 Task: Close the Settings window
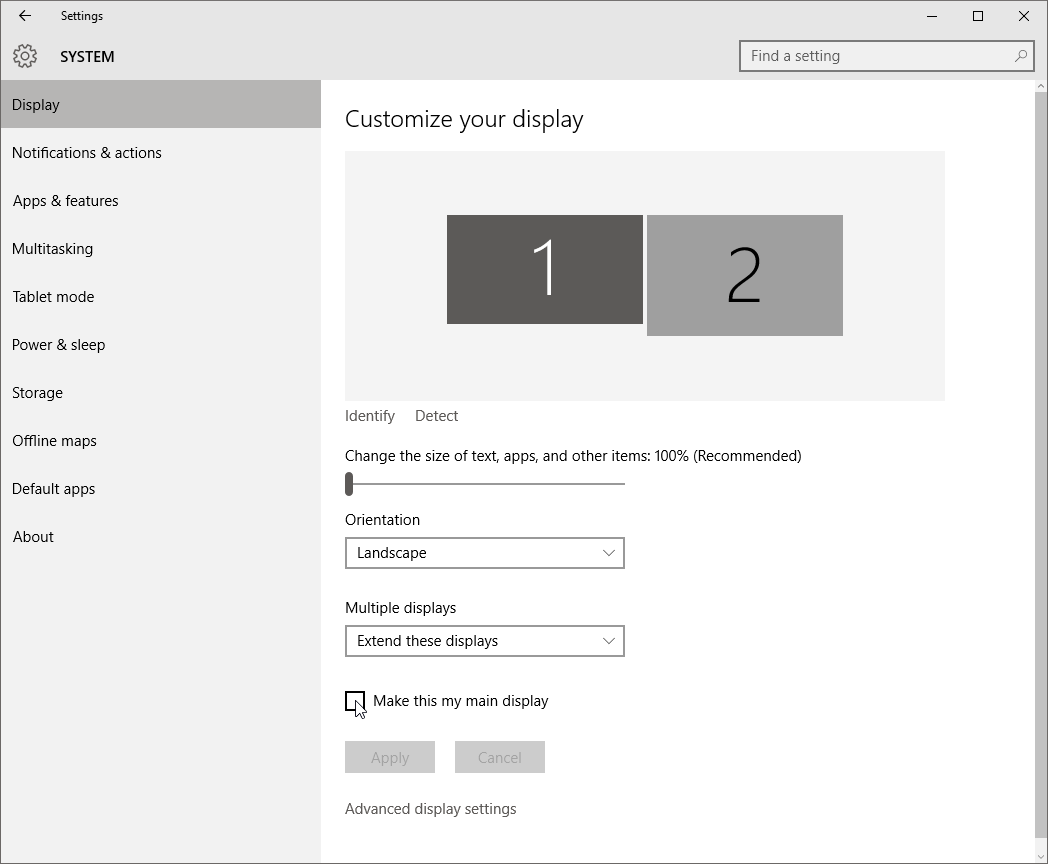click(x=1023, y=16)
